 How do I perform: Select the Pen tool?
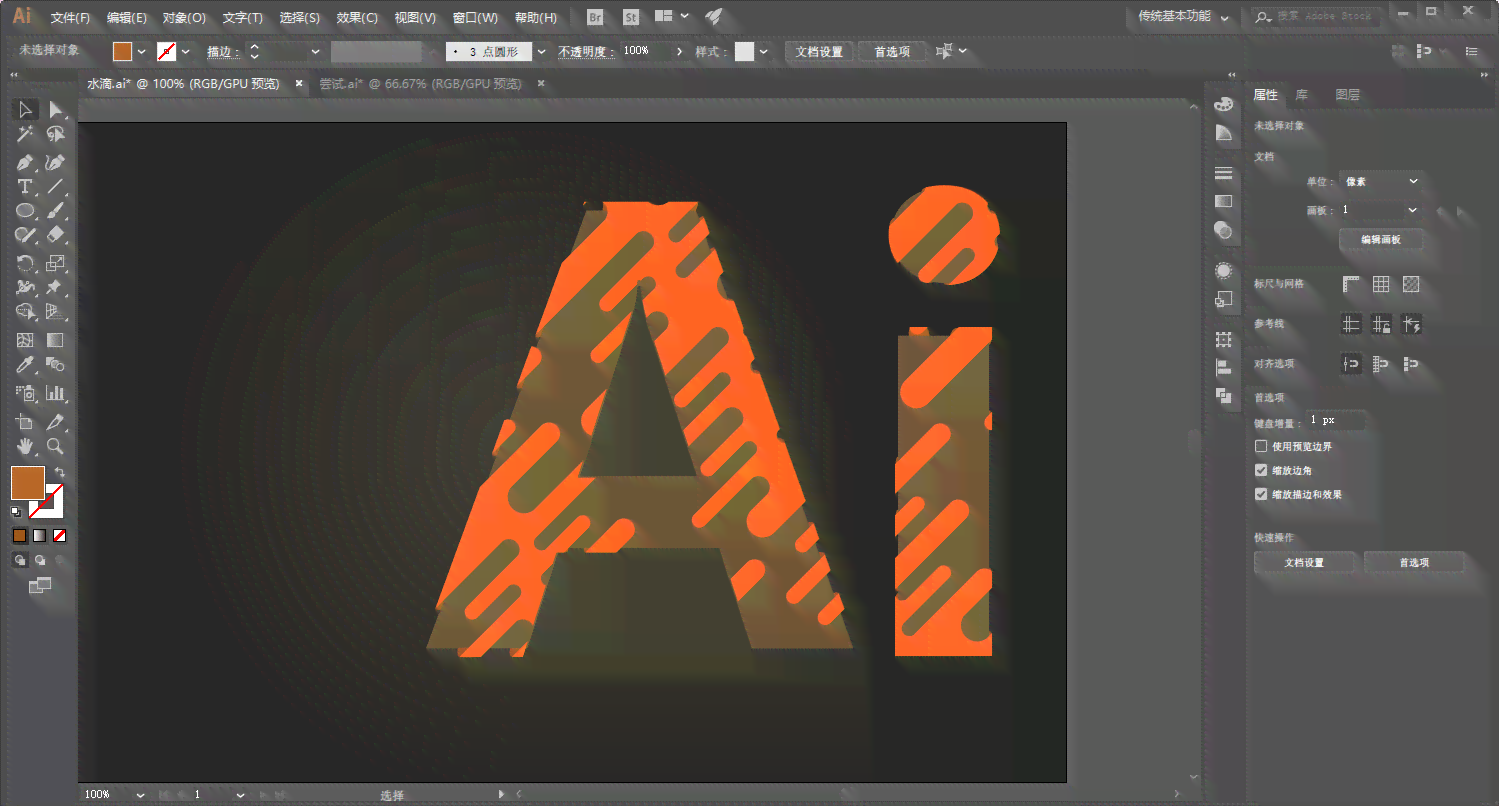coord(26,162)
